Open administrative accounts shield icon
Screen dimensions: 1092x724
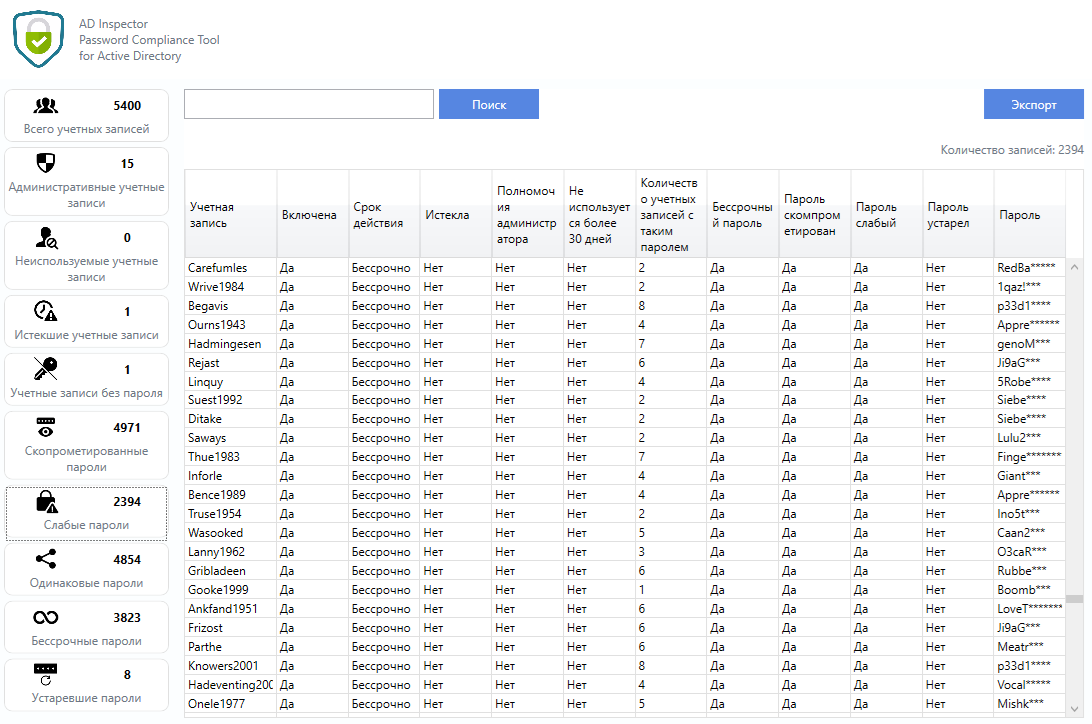coord(45,163)
